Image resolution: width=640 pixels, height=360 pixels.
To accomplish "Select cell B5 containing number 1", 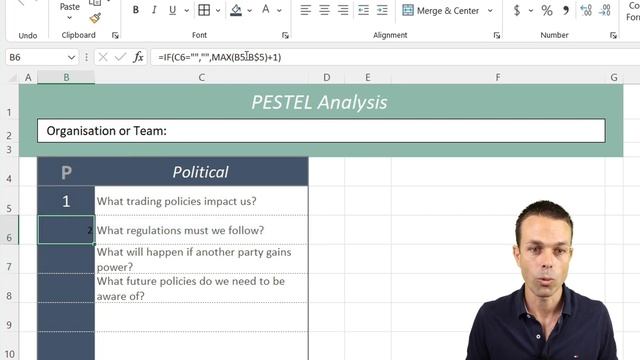I will click(x=66, y=201).
